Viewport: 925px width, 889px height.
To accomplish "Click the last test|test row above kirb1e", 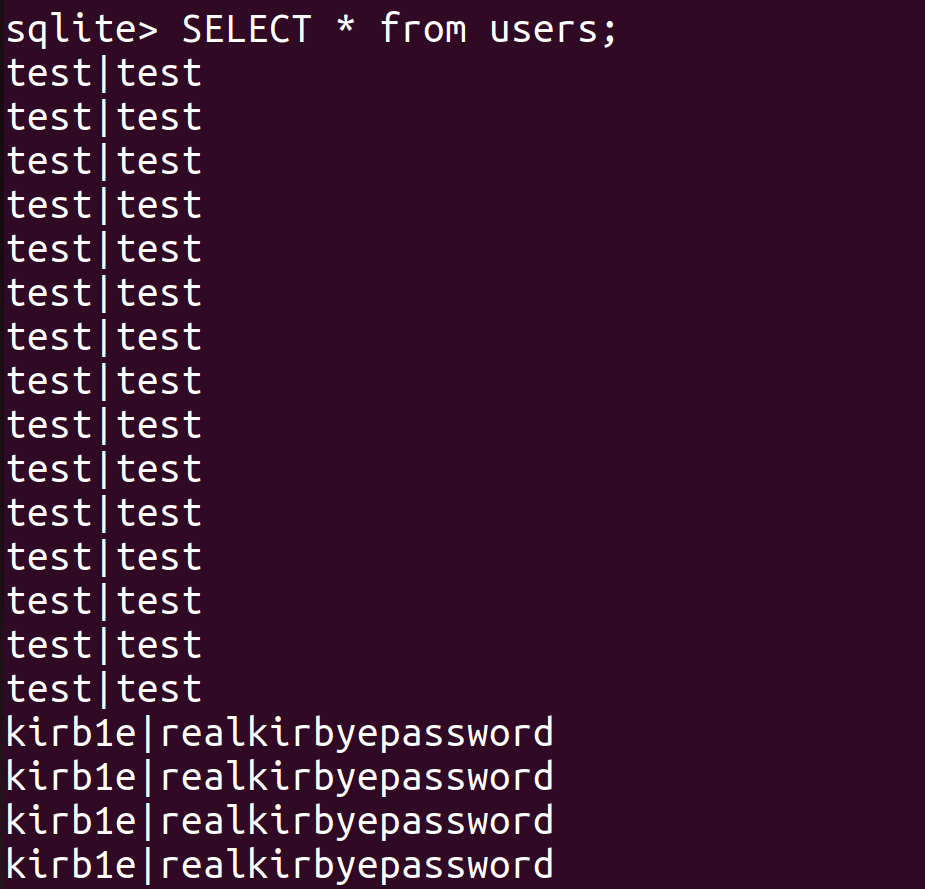I will click(x=104, y=689).
